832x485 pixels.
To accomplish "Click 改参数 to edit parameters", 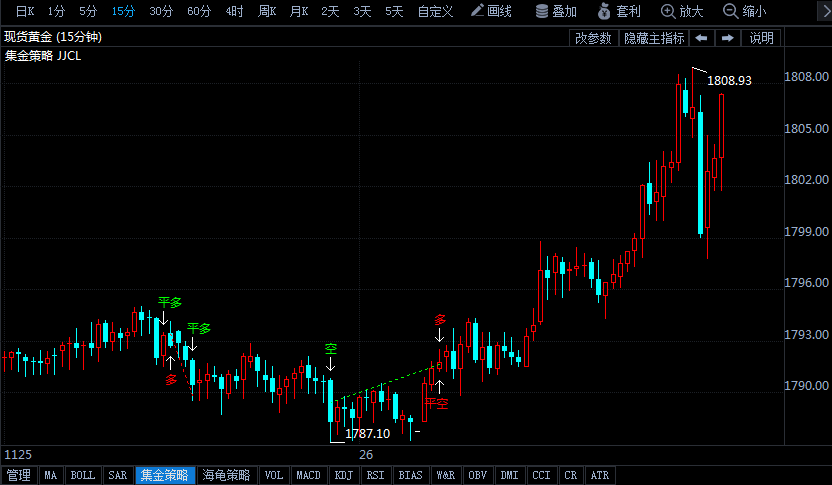I will 593,38.
